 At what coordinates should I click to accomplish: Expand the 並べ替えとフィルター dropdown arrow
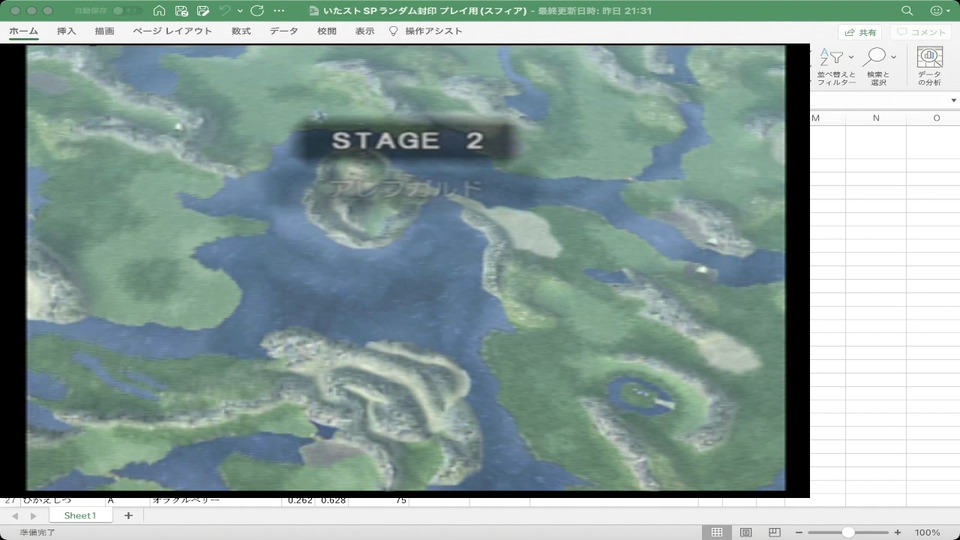[x=851, y=57]
